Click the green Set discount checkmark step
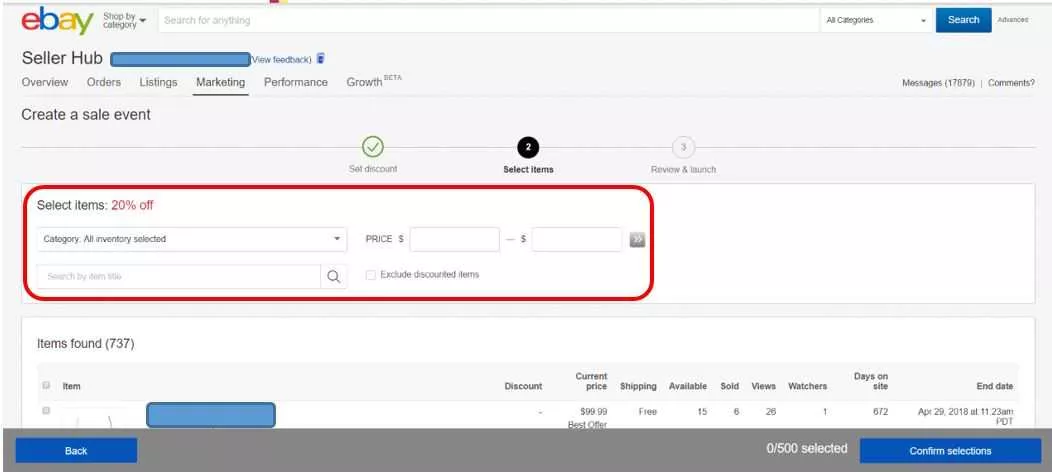Screen dimensions: 1052x474 coord(372,147)
